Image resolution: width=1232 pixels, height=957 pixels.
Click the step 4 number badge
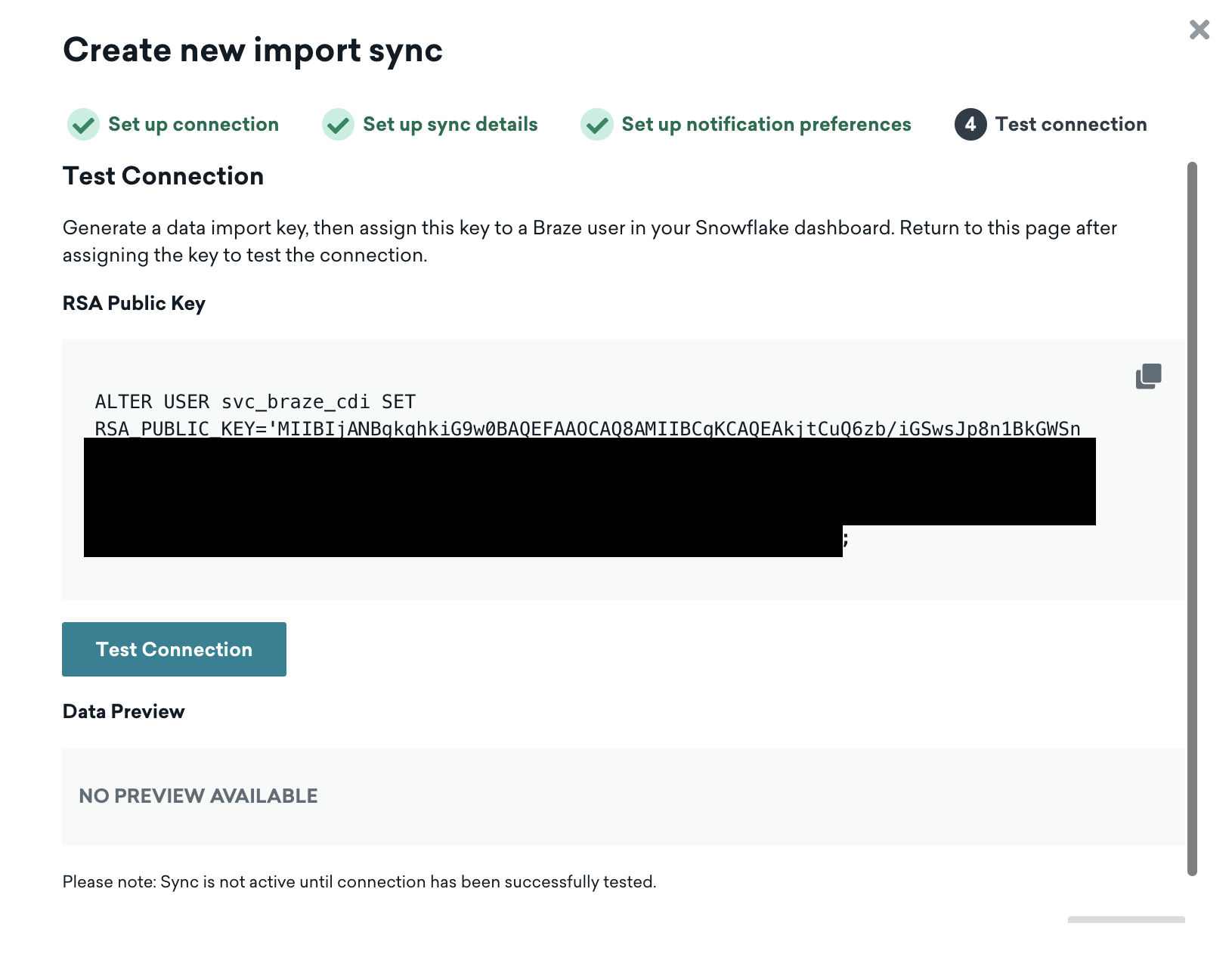(970, 125)
